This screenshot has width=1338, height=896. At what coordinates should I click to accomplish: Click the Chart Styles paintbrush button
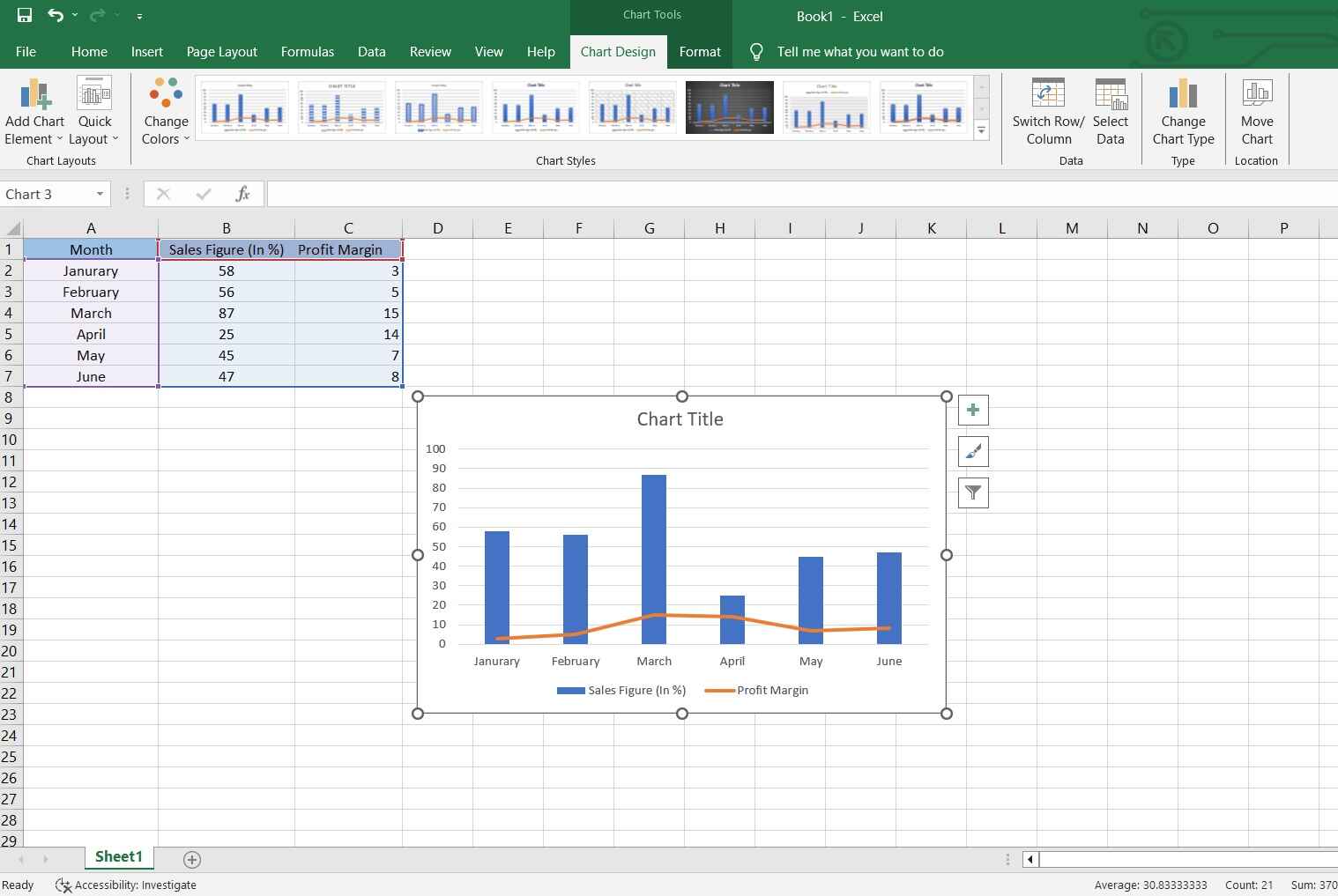click(973, 452)
